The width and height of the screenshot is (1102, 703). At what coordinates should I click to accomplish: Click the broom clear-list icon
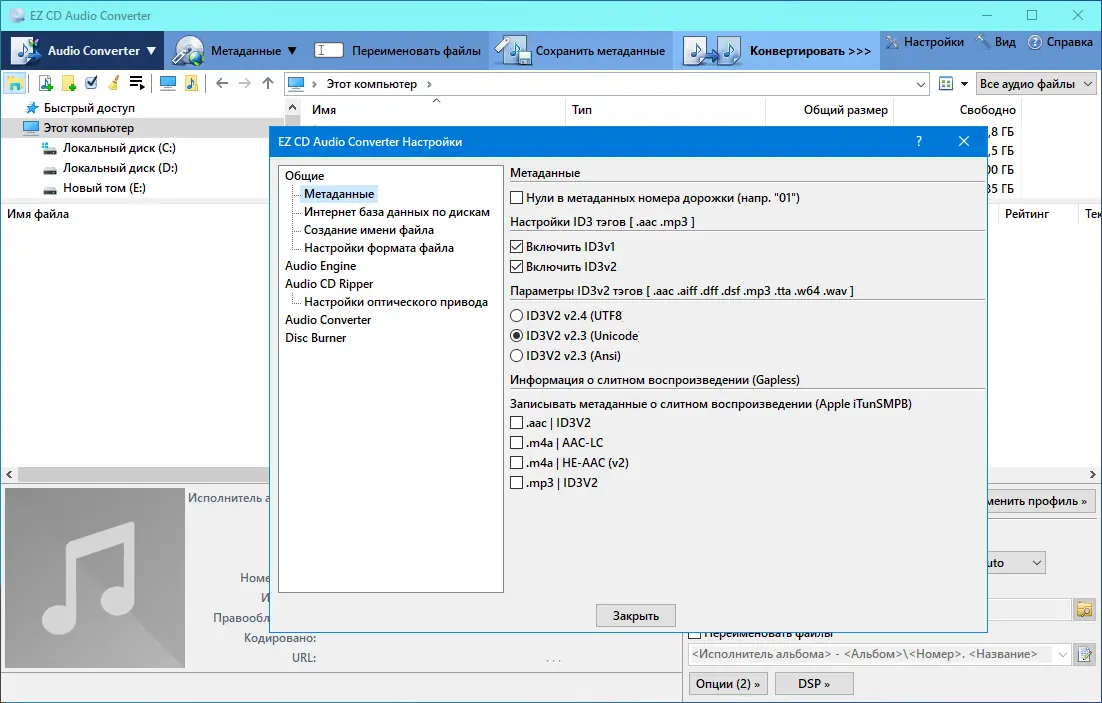coord(113,84)
